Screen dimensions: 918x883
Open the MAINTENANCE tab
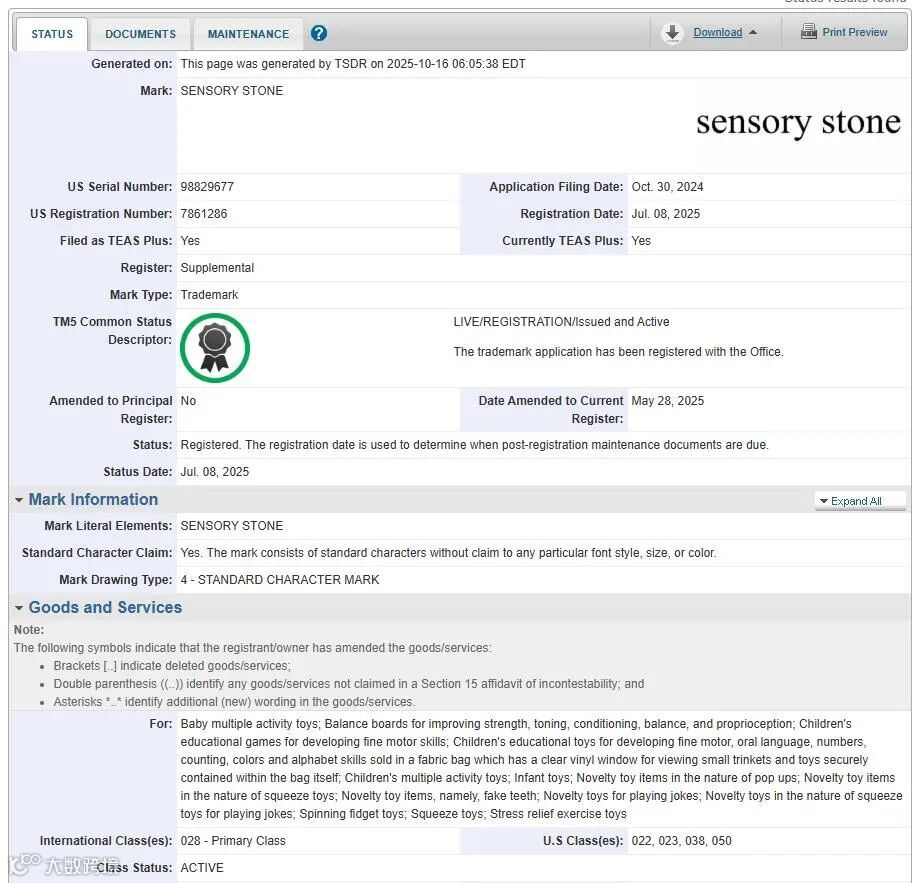pos(248,34)
